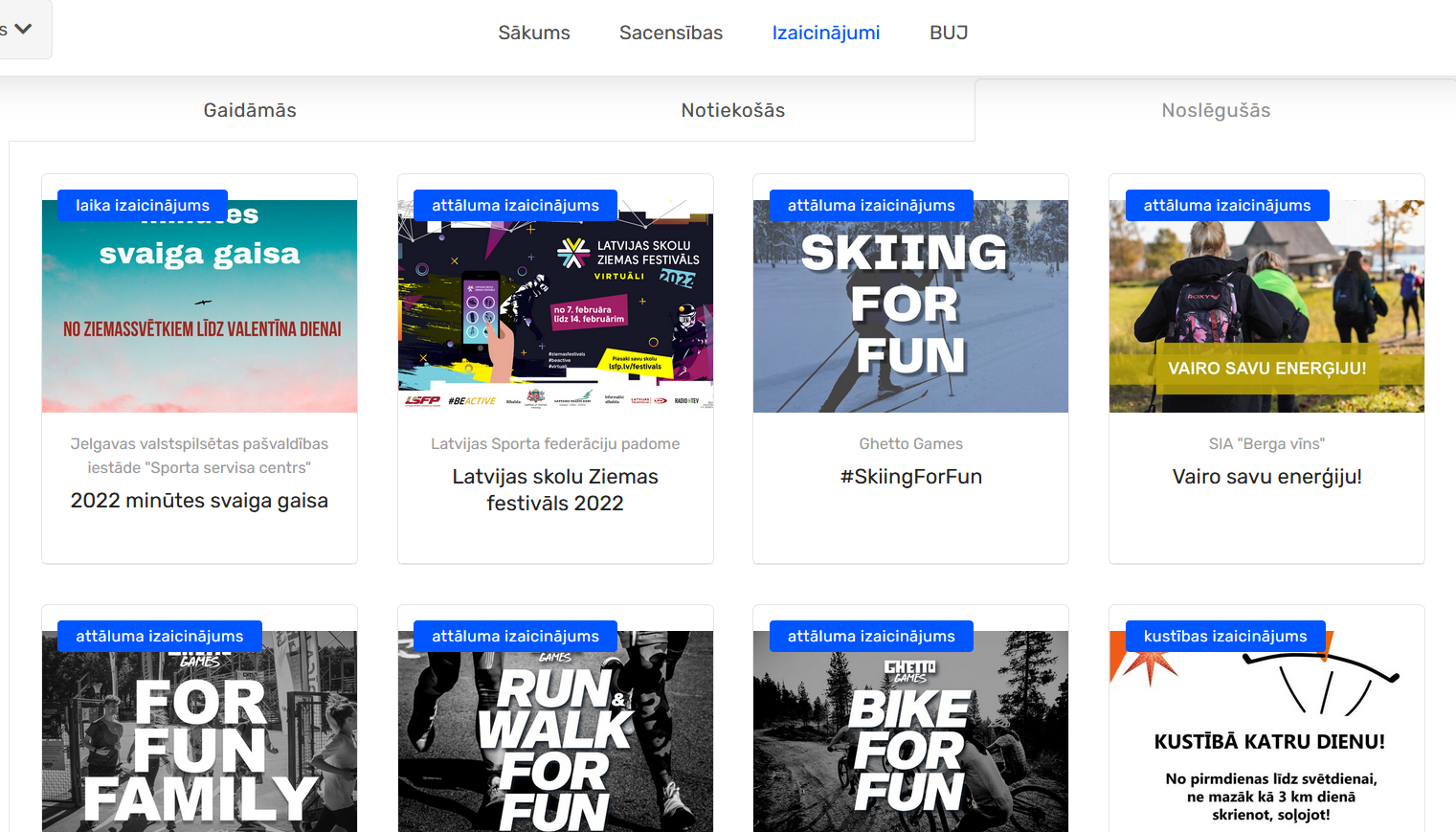Open the Kustībā katru dienu image

click(x=1266, y=731)
